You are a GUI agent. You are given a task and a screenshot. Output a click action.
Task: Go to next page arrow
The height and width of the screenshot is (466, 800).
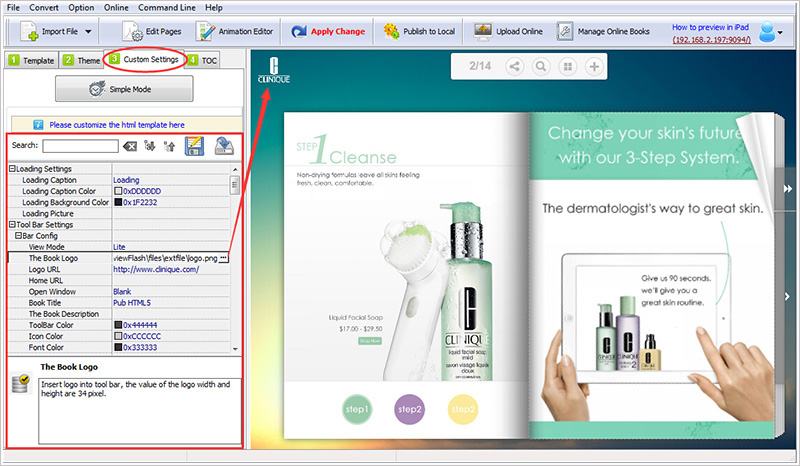pos(788,296)
